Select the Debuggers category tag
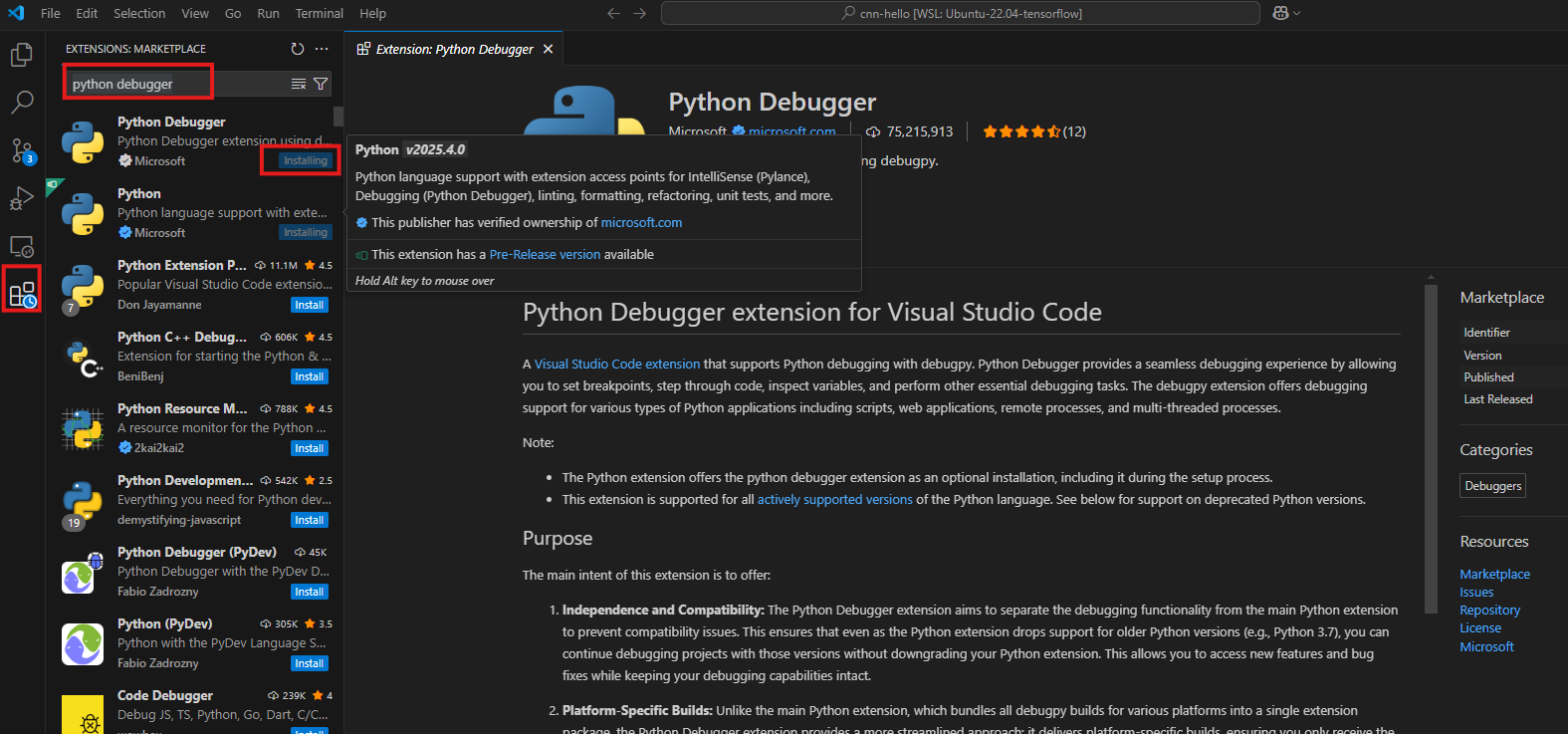 pyautogui.click(x=1492, y=486)
